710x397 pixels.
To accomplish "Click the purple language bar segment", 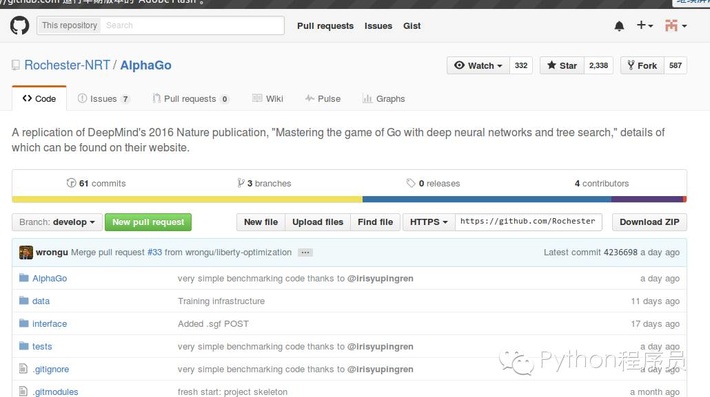I will pyautogui.click(x=647, y=199).
